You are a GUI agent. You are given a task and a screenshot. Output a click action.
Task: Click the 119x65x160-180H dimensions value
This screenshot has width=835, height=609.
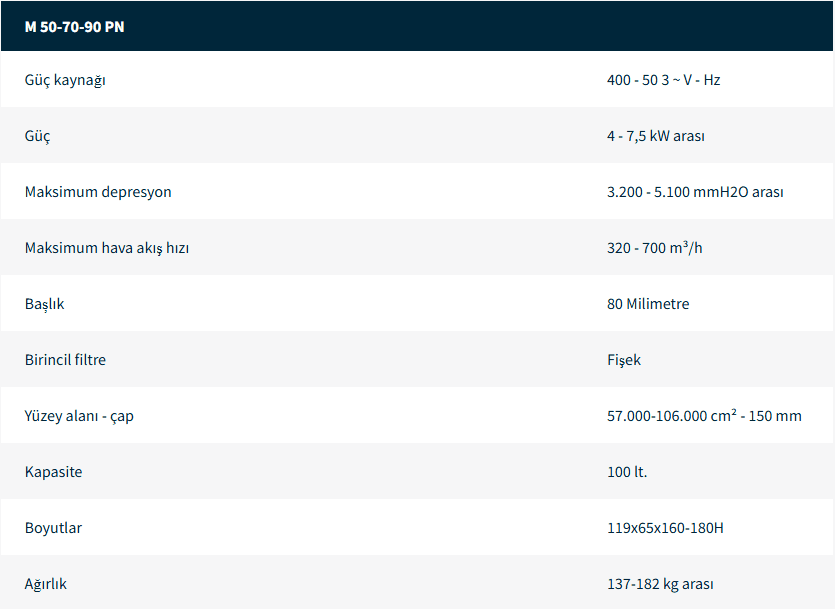click(664, 528)
